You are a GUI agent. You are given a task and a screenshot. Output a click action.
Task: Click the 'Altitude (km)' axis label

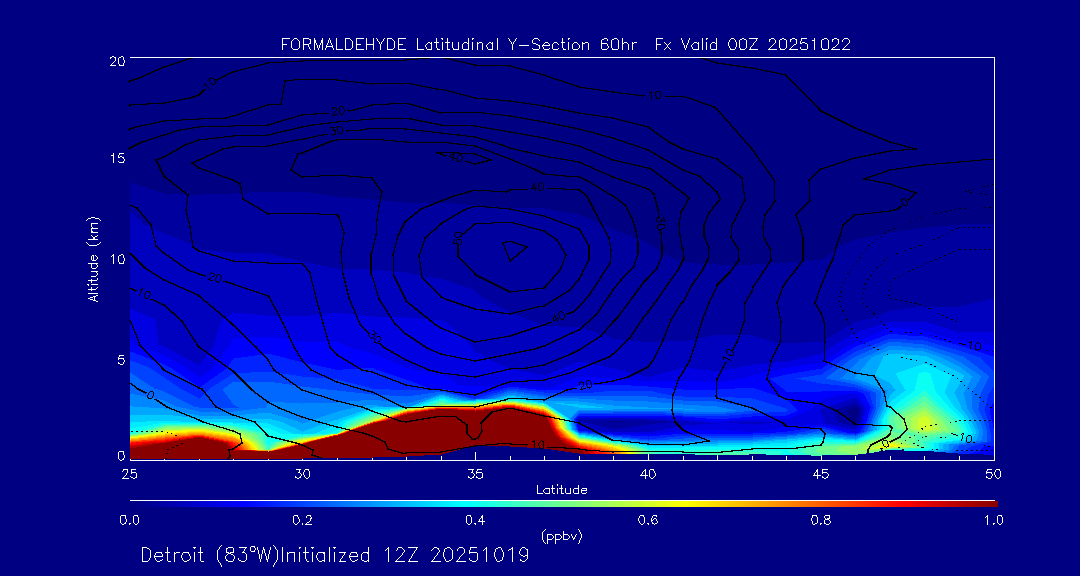coord(92,258)
